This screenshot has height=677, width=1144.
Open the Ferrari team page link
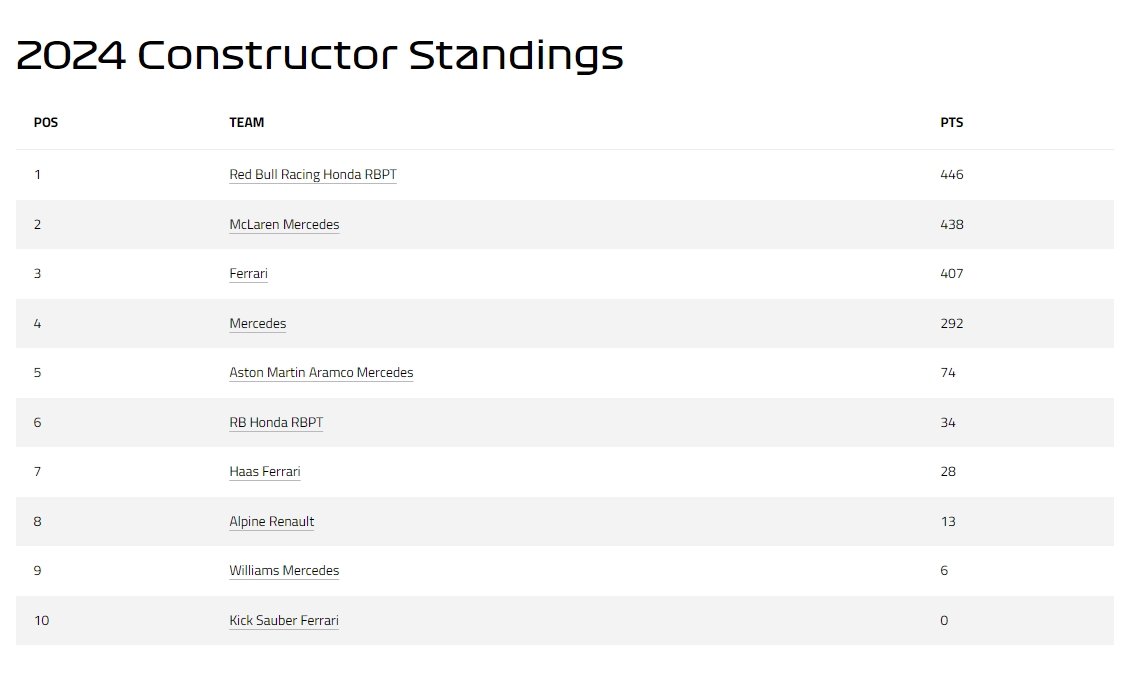(x=248, y=274)
